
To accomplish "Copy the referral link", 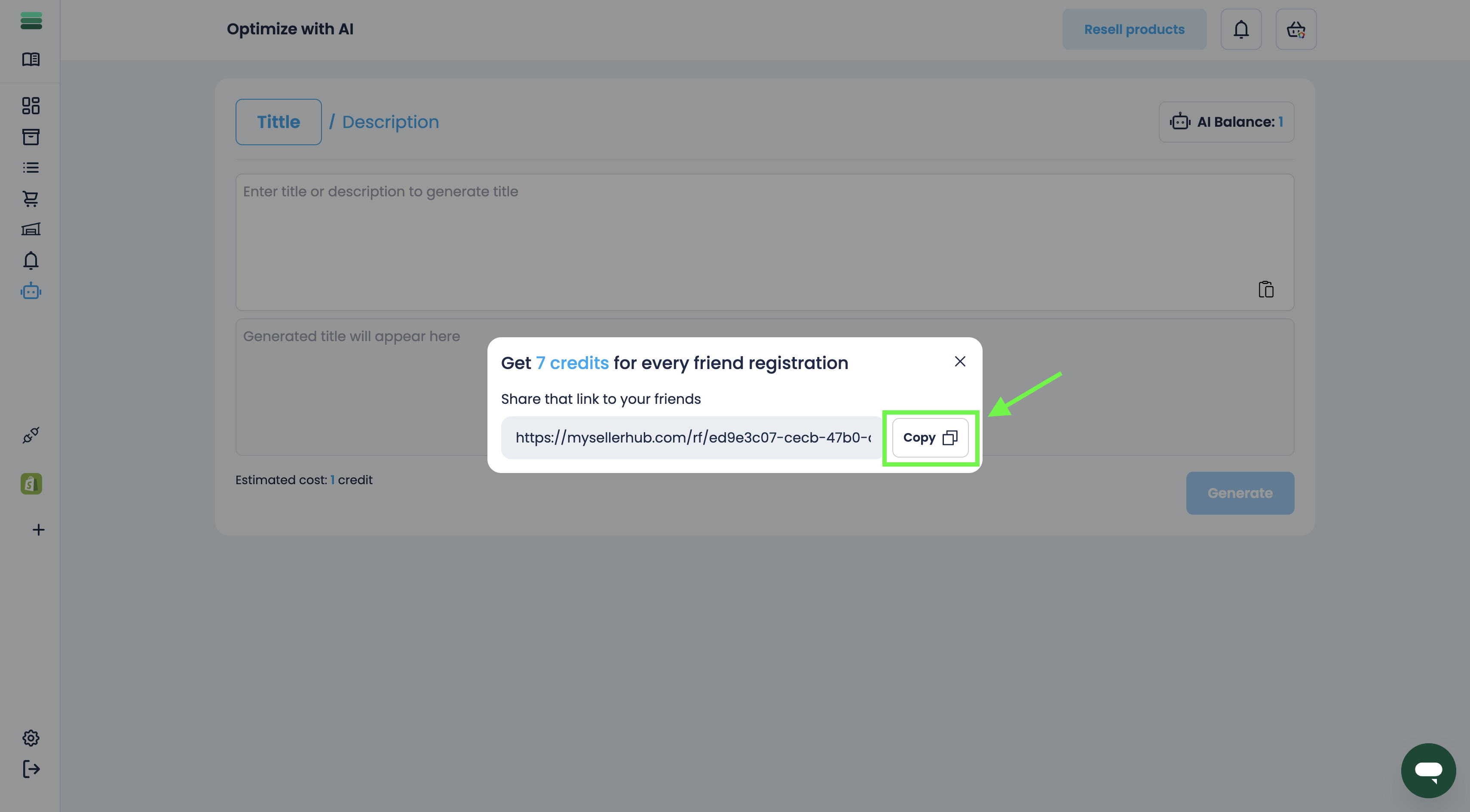I will [930, 437].
